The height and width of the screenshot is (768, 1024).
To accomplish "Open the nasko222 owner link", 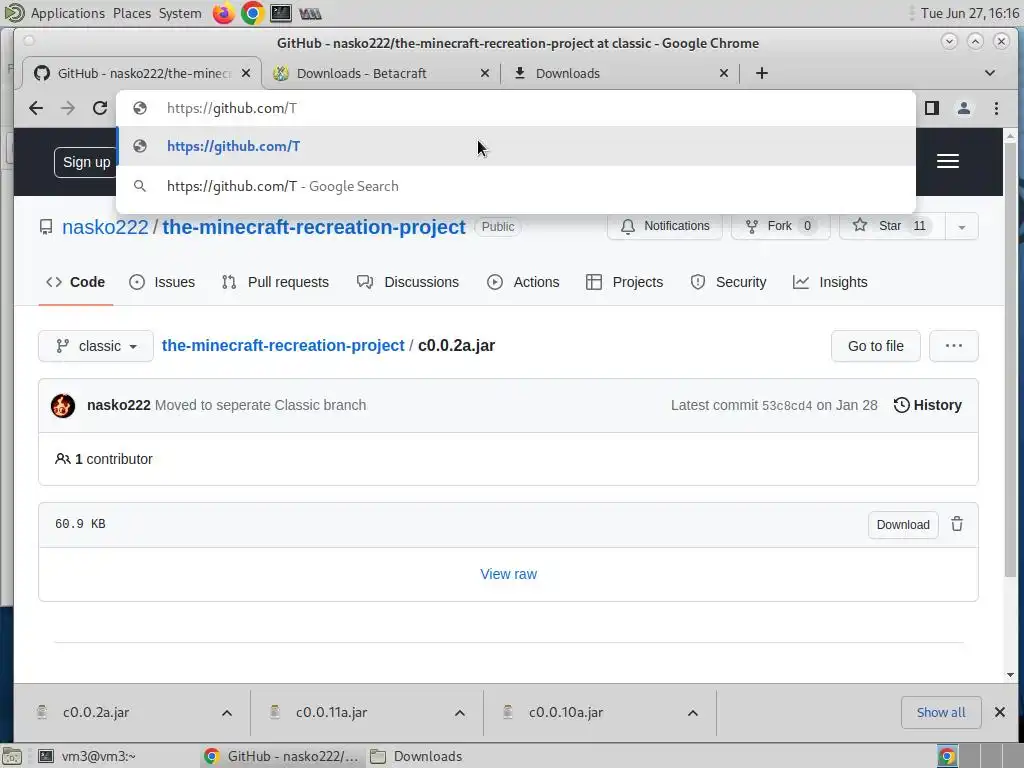I will [x=105, y=227].
